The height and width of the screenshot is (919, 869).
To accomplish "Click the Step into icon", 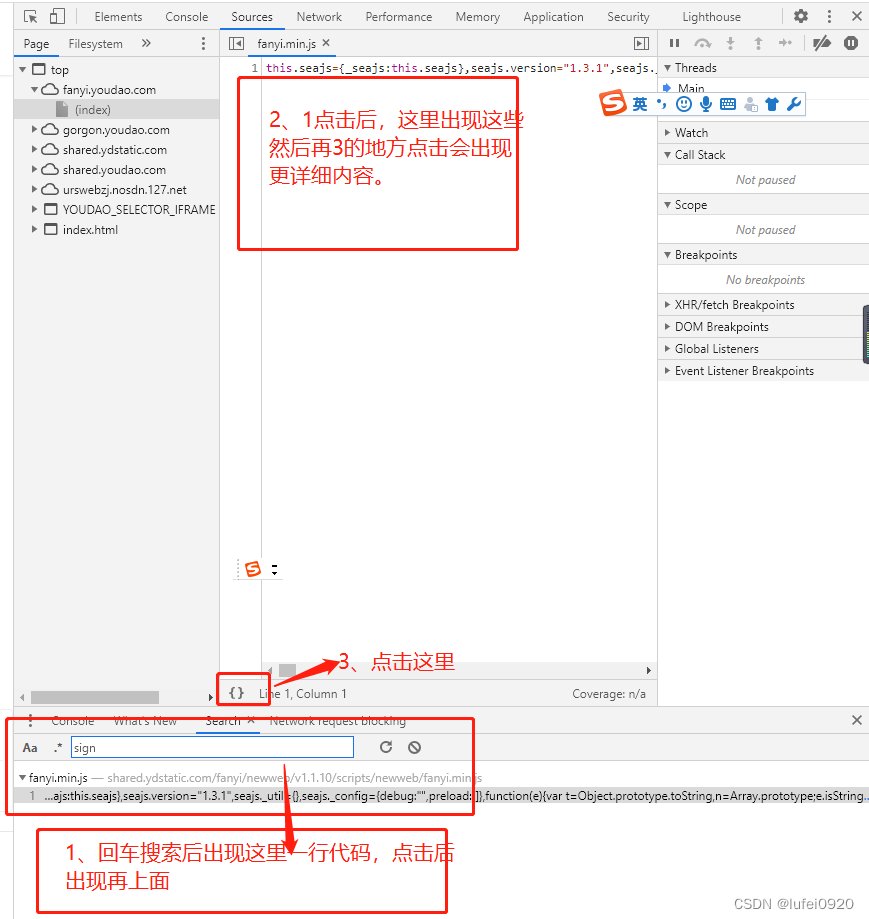I will pyautogui.click(x=730, y=43).
